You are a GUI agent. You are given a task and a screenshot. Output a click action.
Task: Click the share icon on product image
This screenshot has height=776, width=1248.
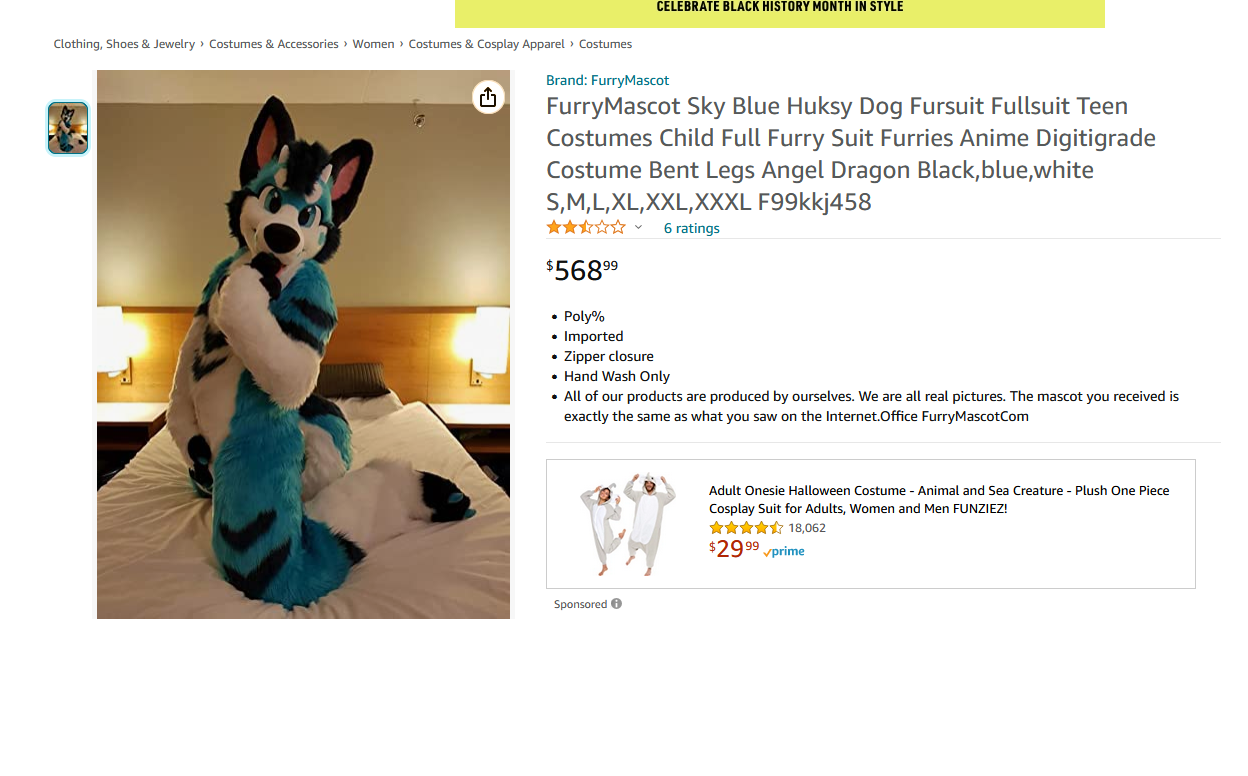pyautogui.click(x=488, y=97)
